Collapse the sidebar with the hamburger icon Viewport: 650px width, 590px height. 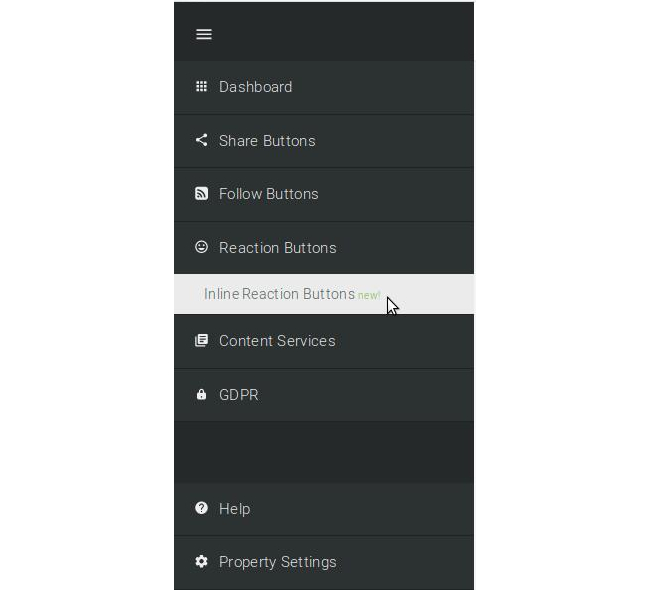[204, 34]
